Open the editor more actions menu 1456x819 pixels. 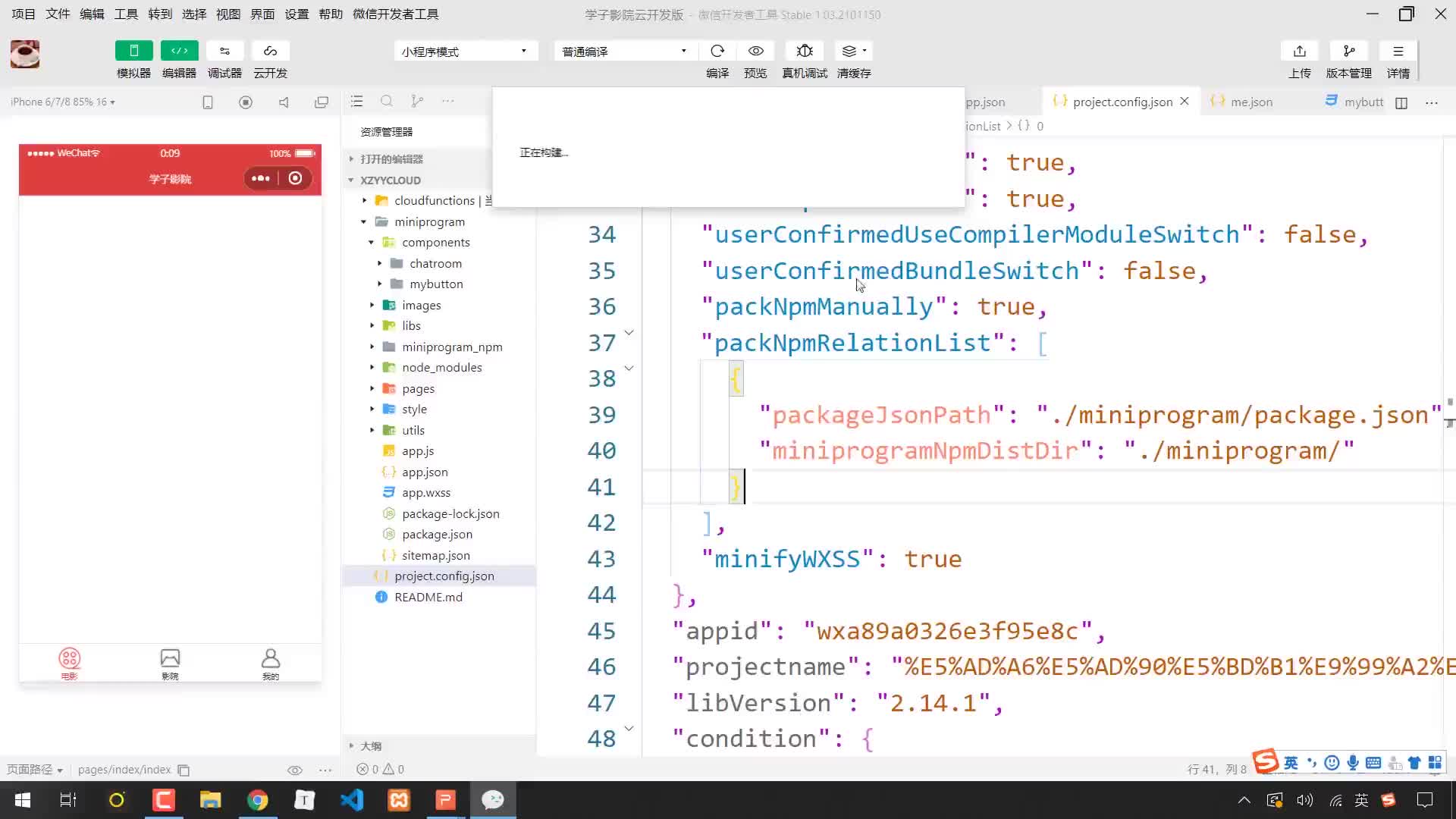1432,102
